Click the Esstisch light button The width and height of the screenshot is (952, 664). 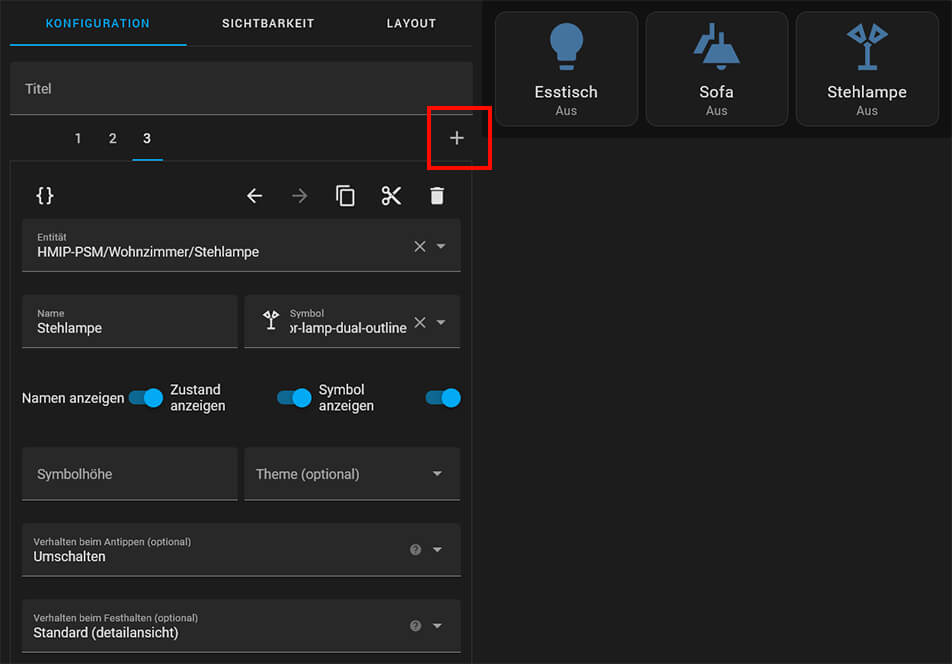coord(566,69)
